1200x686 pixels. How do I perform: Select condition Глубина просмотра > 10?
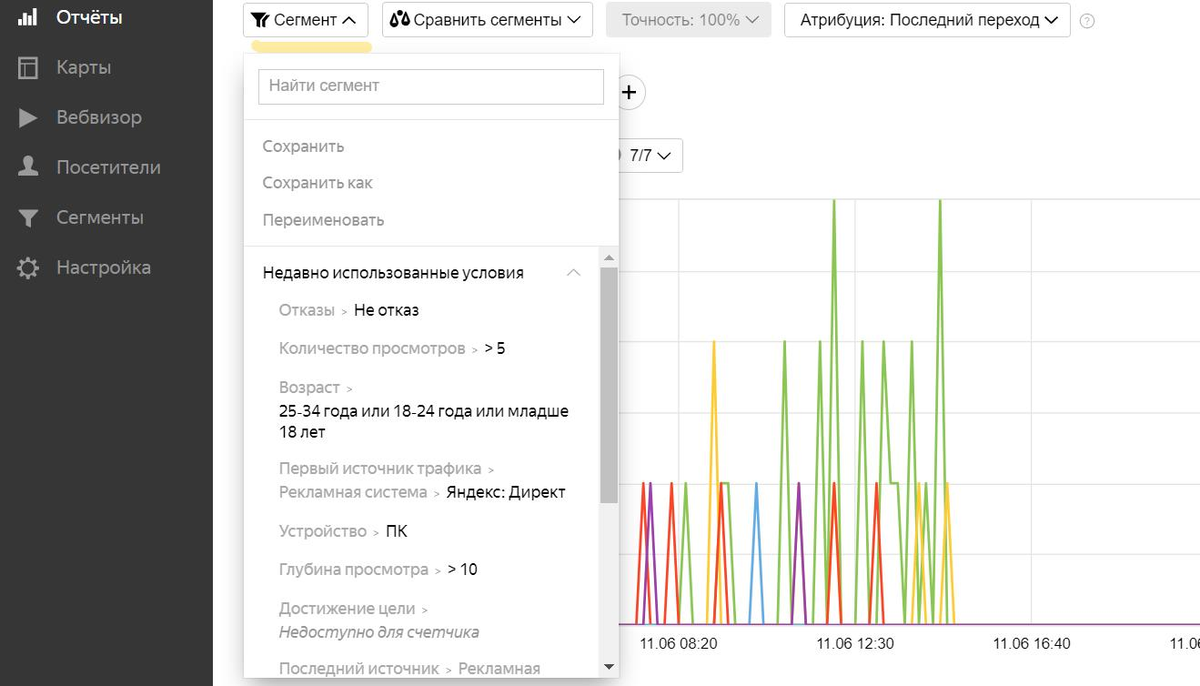[378, 570]
